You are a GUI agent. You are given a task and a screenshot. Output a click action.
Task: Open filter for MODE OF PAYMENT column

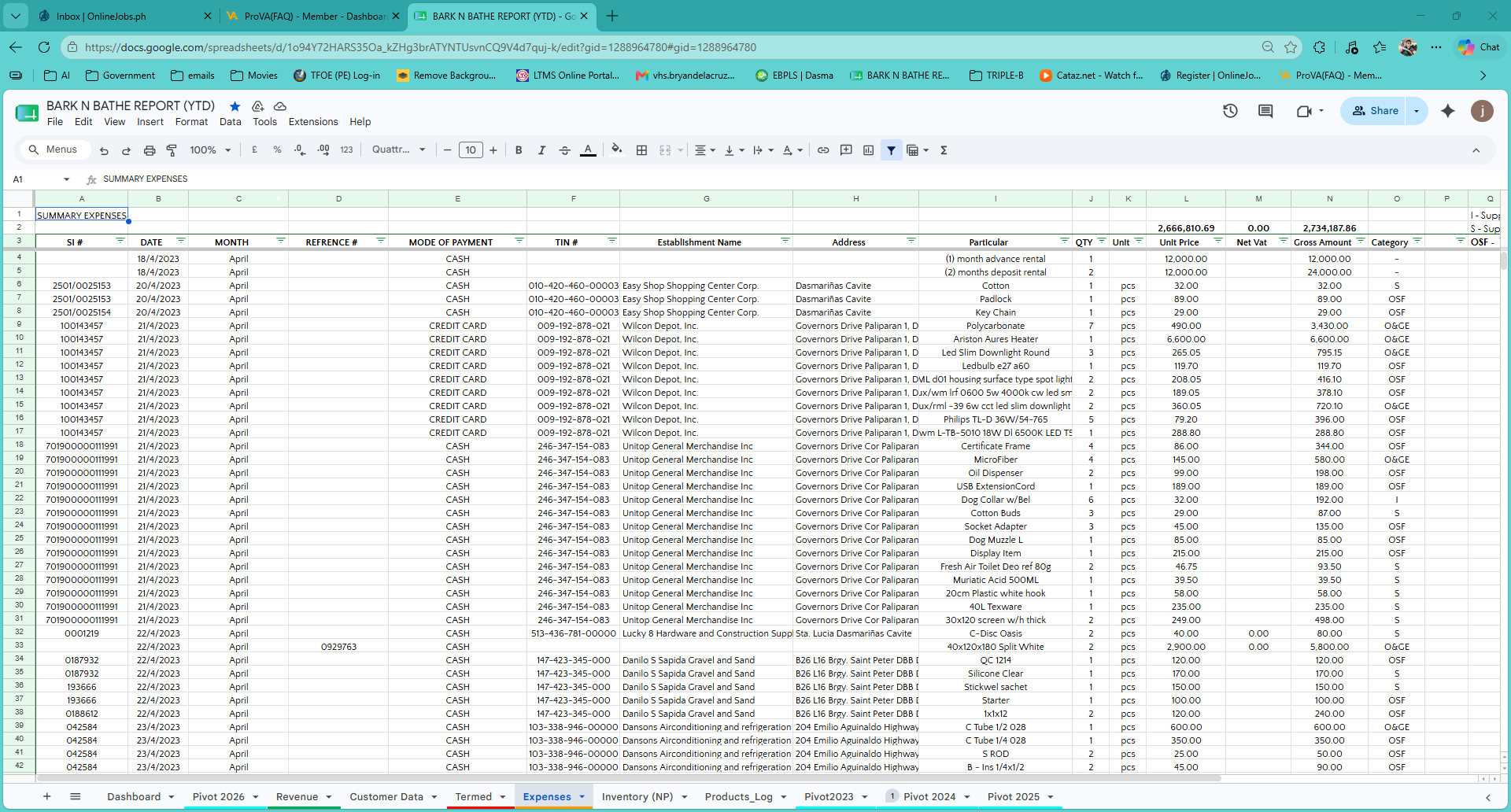click(x=519, y=241)
